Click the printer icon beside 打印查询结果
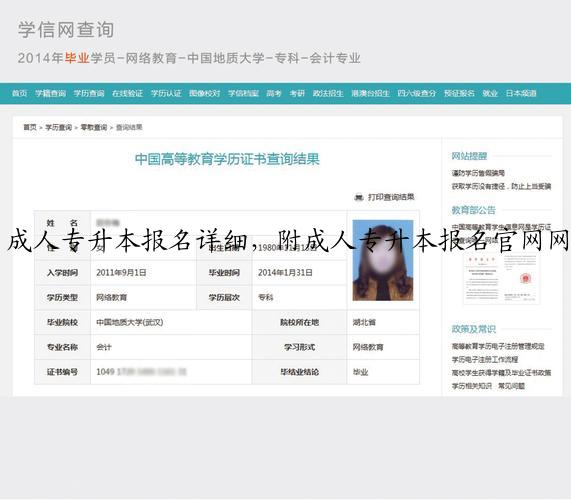Image resolution: width=571 pixels, height=500 pixels. (359, 197)
